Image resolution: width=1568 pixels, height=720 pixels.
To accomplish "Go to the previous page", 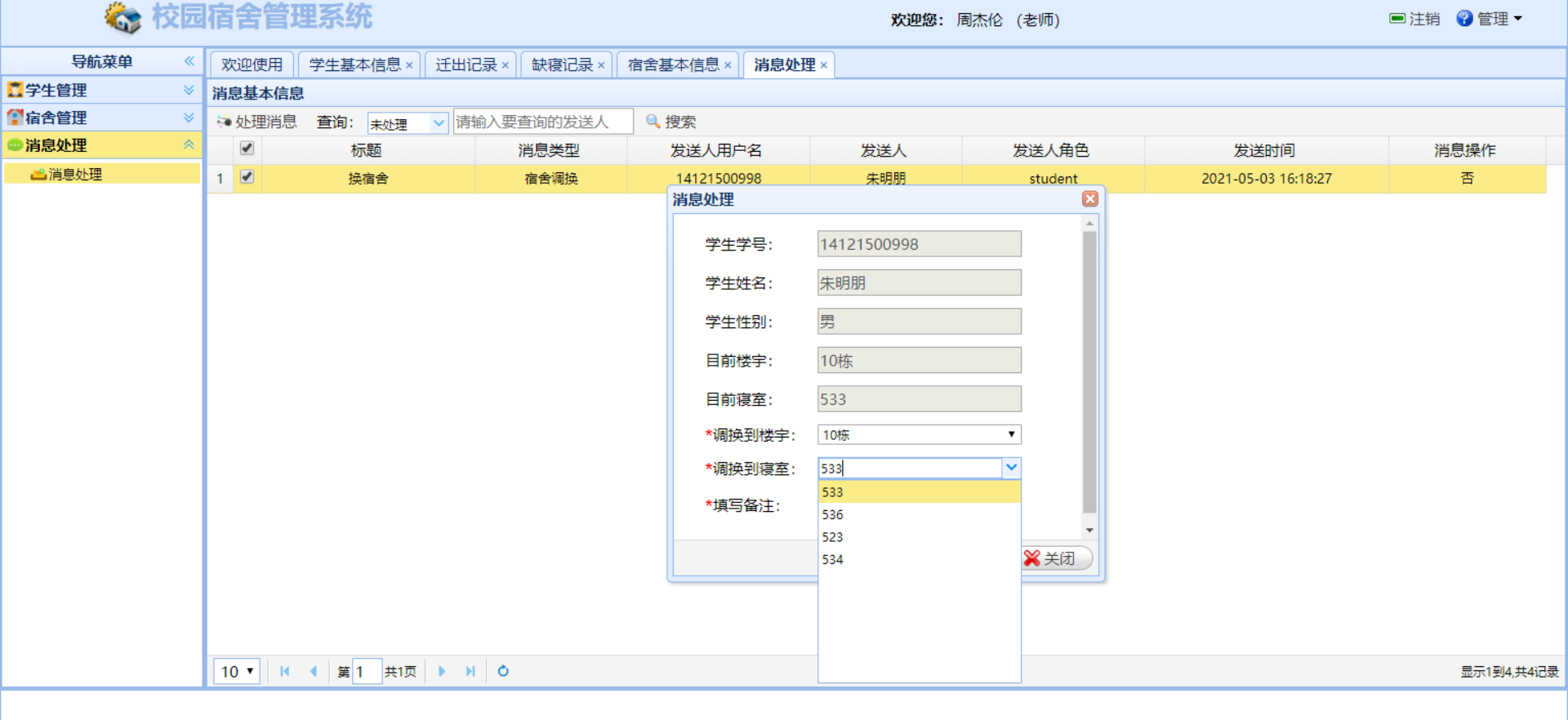I will pyautogui.click(x=314, y=671).
